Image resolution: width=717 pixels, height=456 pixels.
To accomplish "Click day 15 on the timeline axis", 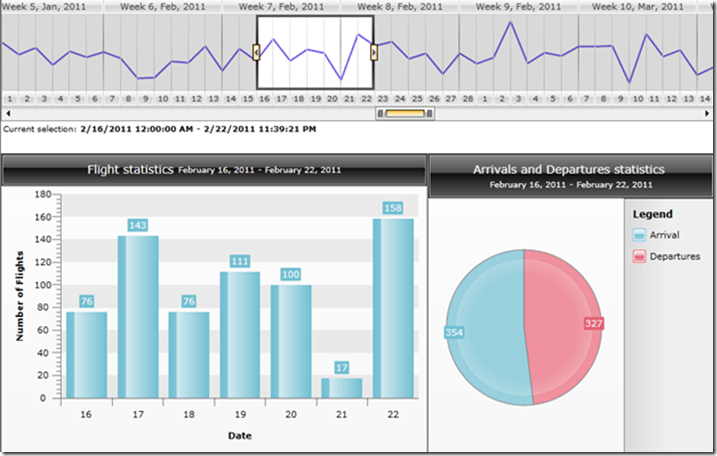I will coord(247,98).
